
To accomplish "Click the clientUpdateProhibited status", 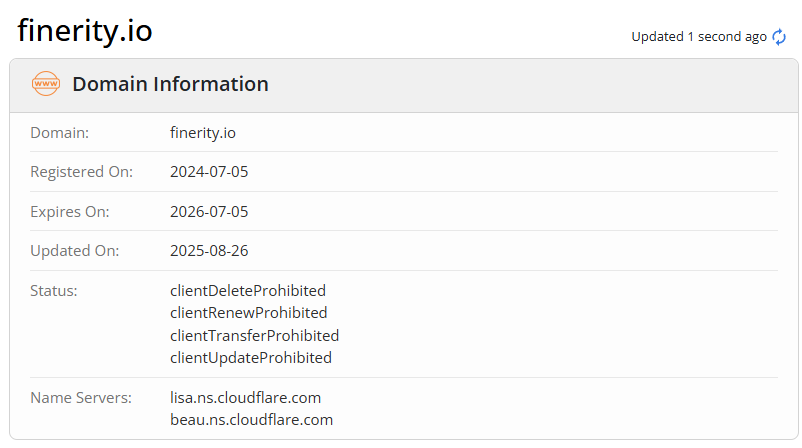I will click(251, 357).
